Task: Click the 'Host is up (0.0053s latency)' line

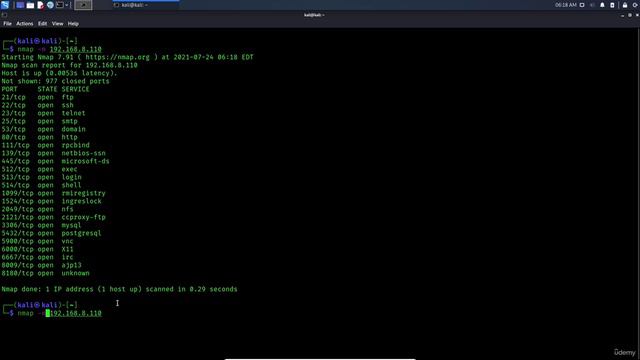Action: (59, 73)
